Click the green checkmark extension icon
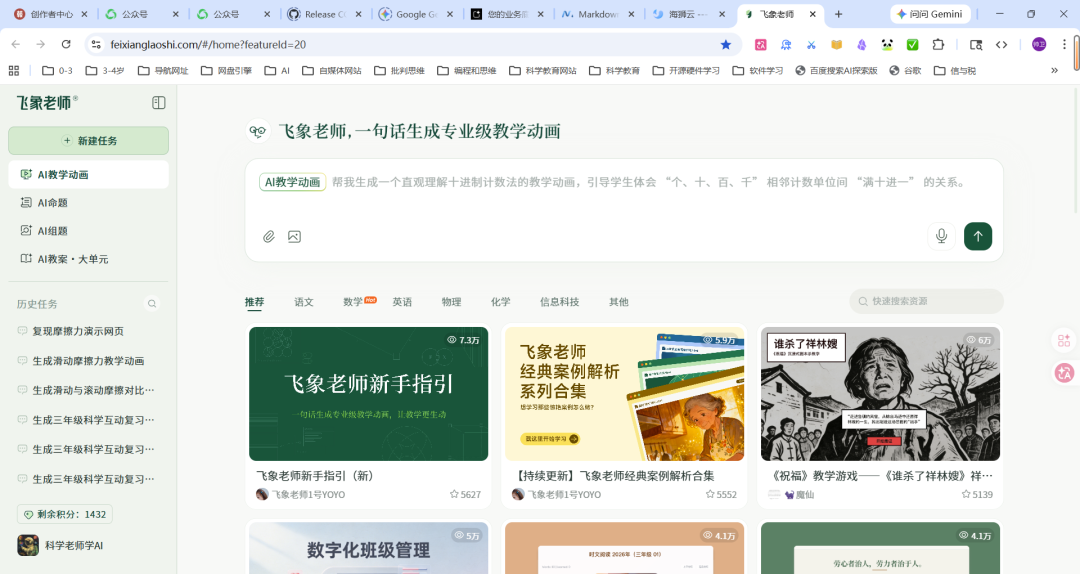Screen dimensions: 1080x574 [913, 44]
